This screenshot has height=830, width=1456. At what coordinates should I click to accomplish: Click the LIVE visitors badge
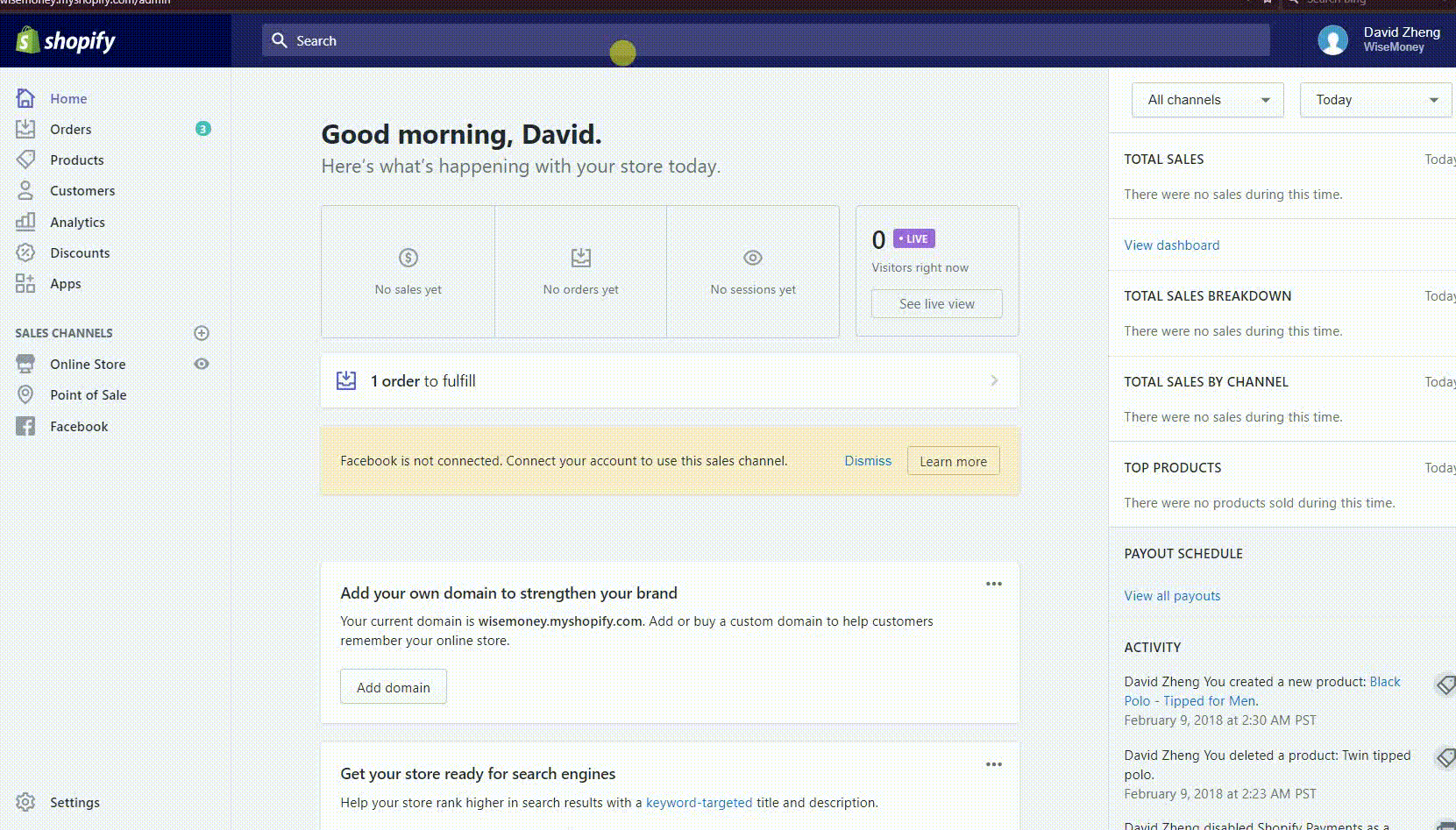tap(913, 238)
